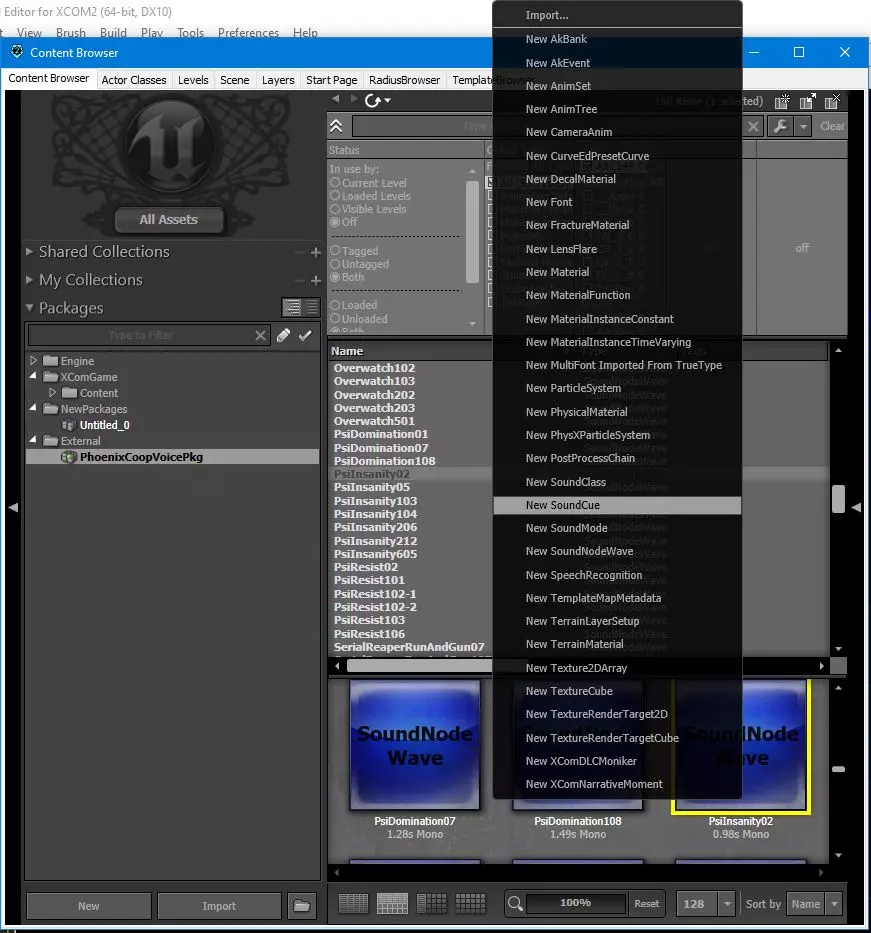This screenshot has height=933, width=871.
Task: Click the Type to Filter packages field
Action: pyautogui.click(x=141, y=336)
